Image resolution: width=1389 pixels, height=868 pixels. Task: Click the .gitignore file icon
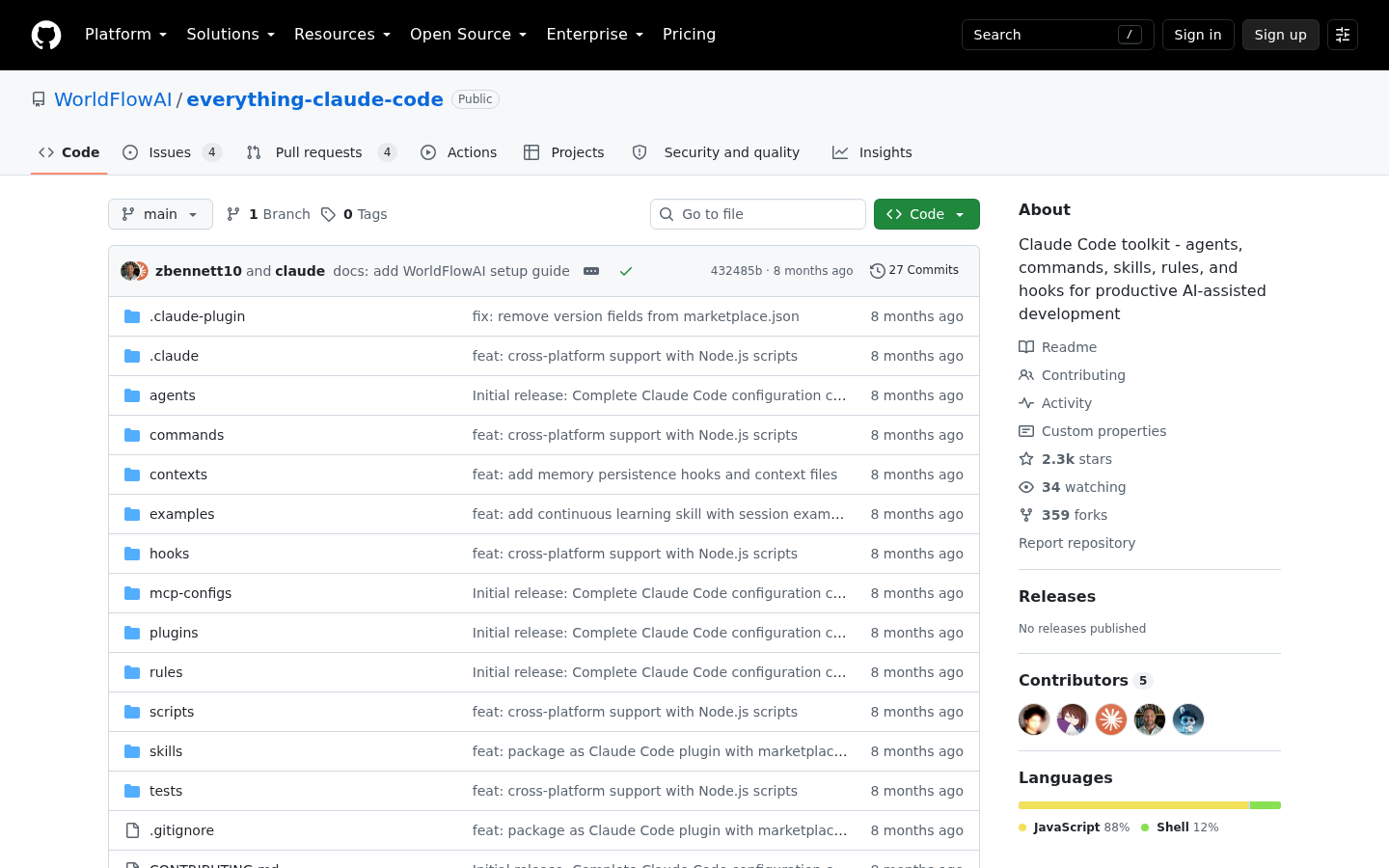click(132, 830)
